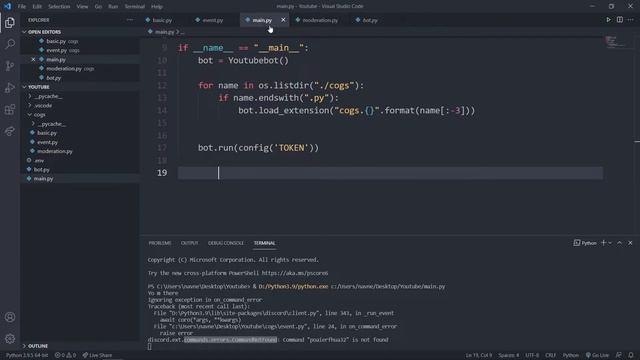
Task: Close the main.py editor tab
Action: 283,20
